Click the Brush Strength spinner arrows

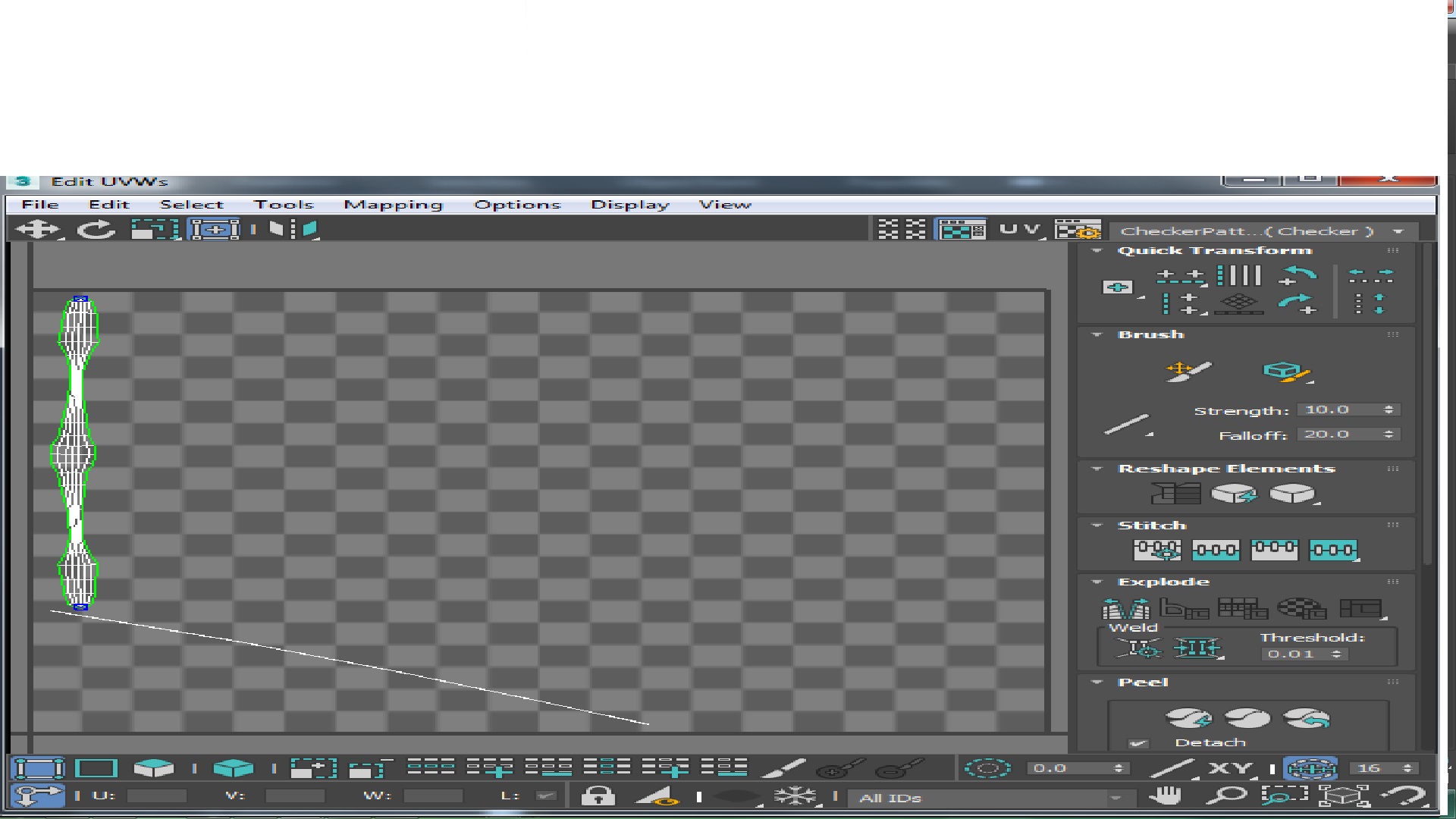pyautogui.click(x=1389, y=409)
